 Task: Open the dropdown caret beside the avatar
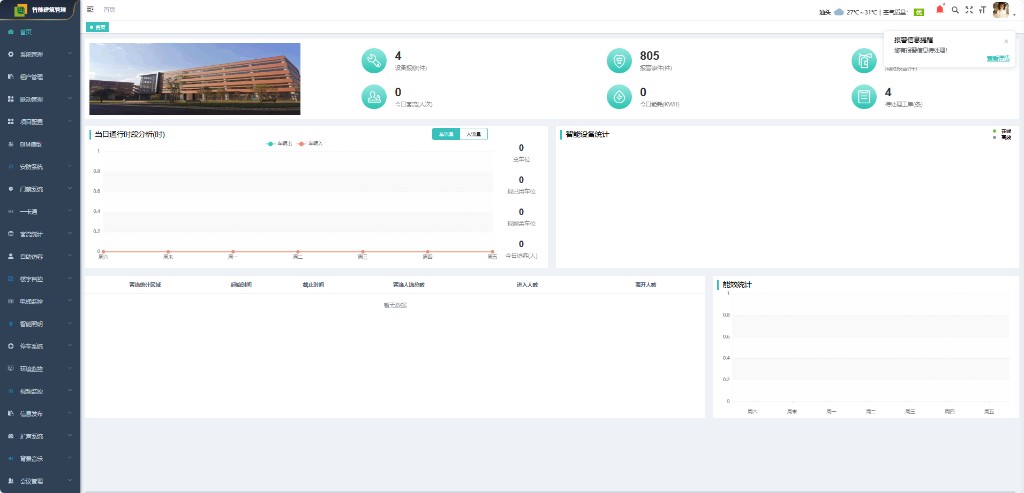click(1014, 15)
